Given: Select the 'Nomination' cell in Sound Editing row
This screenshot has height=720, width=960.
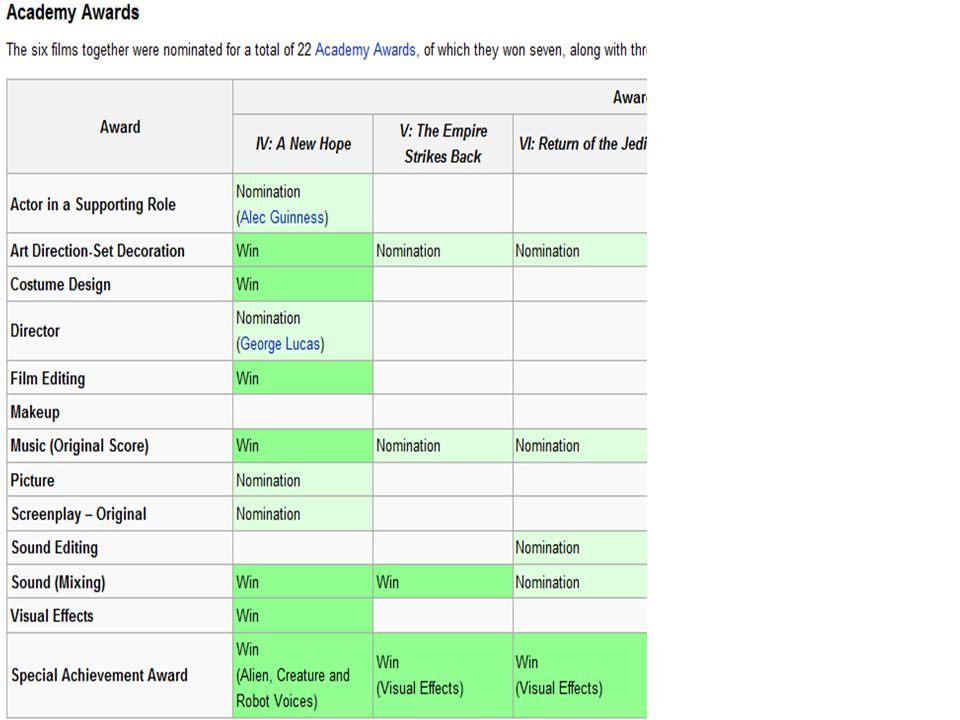Looking at the screenshot, I should (x=580, y=547).
